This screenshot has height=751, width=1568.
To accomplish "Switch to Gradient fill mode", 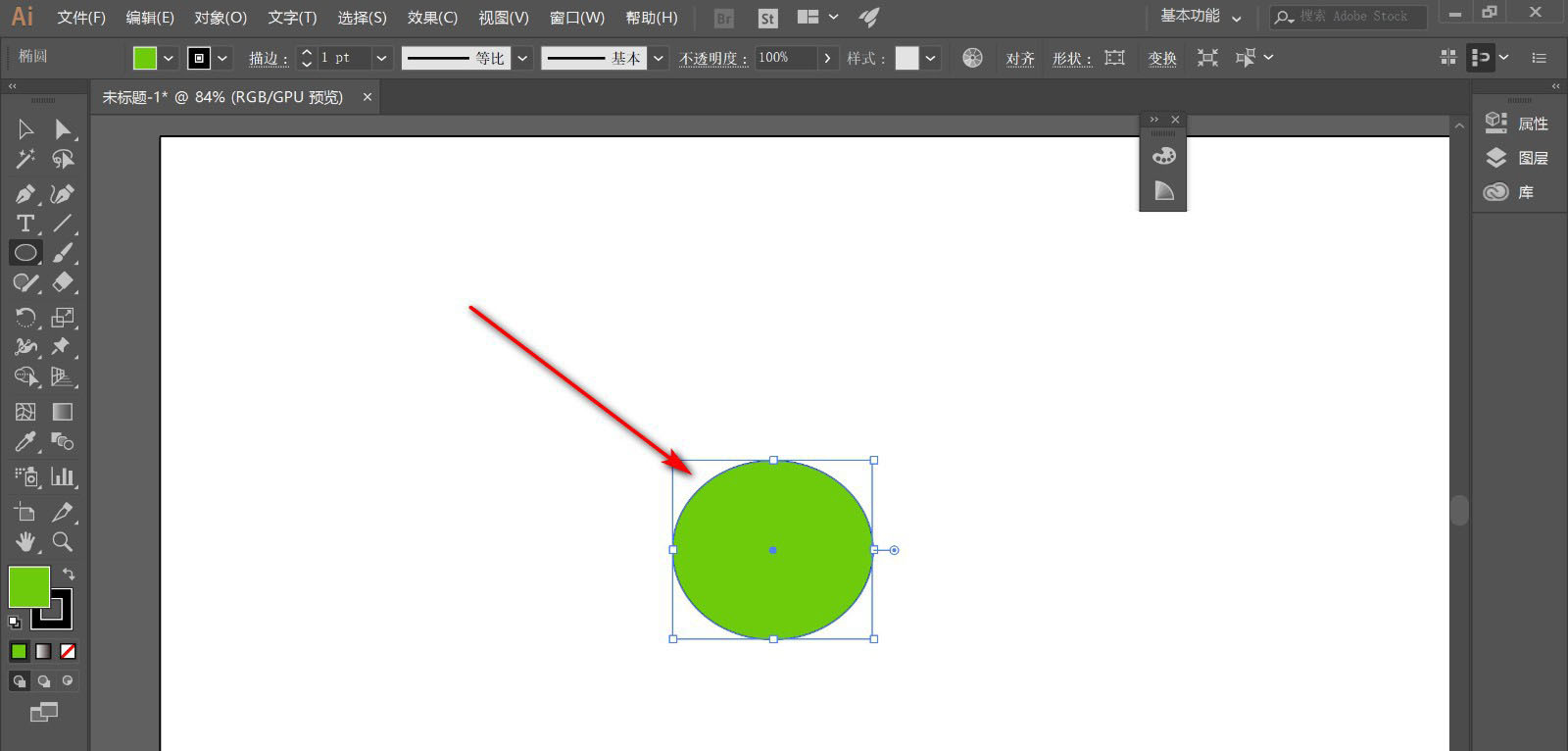I will 43,651.
